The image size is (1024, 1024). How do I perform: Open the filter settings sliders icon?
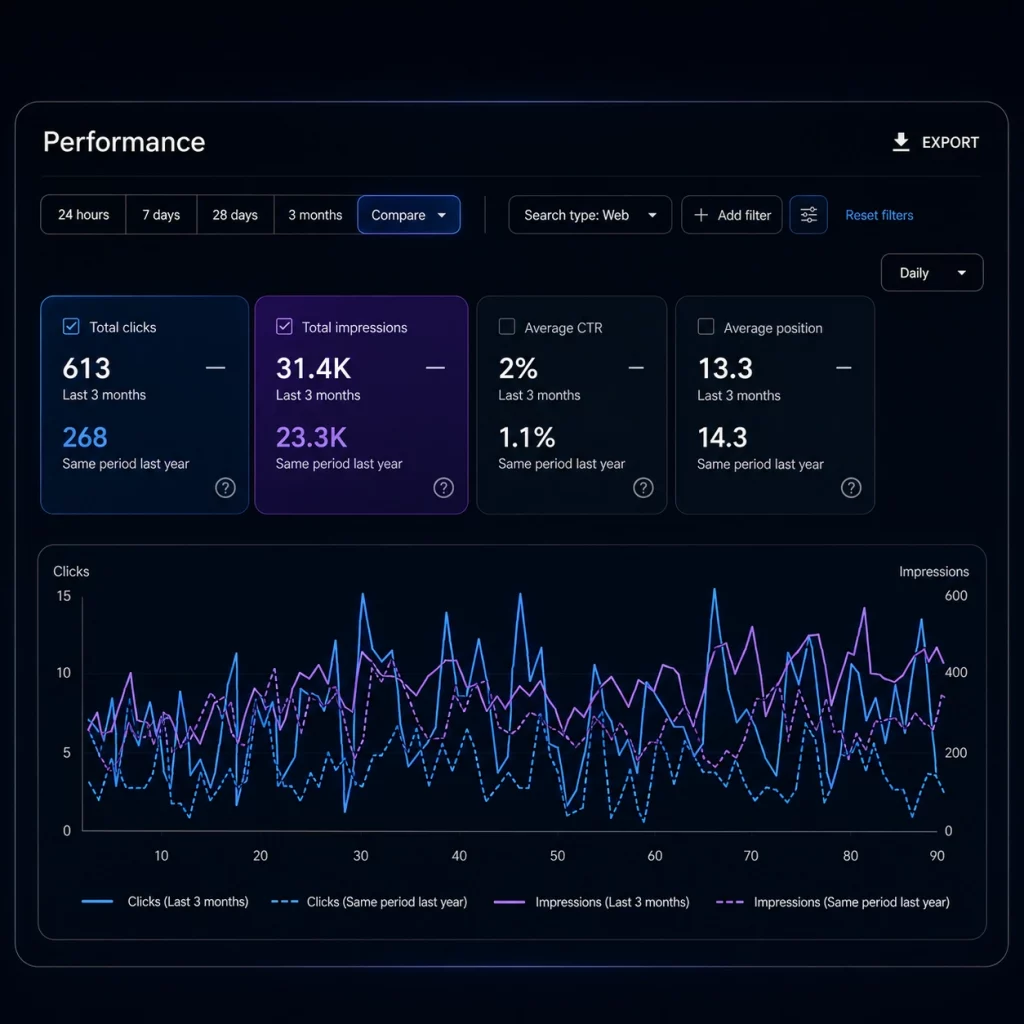coord(808,215)
